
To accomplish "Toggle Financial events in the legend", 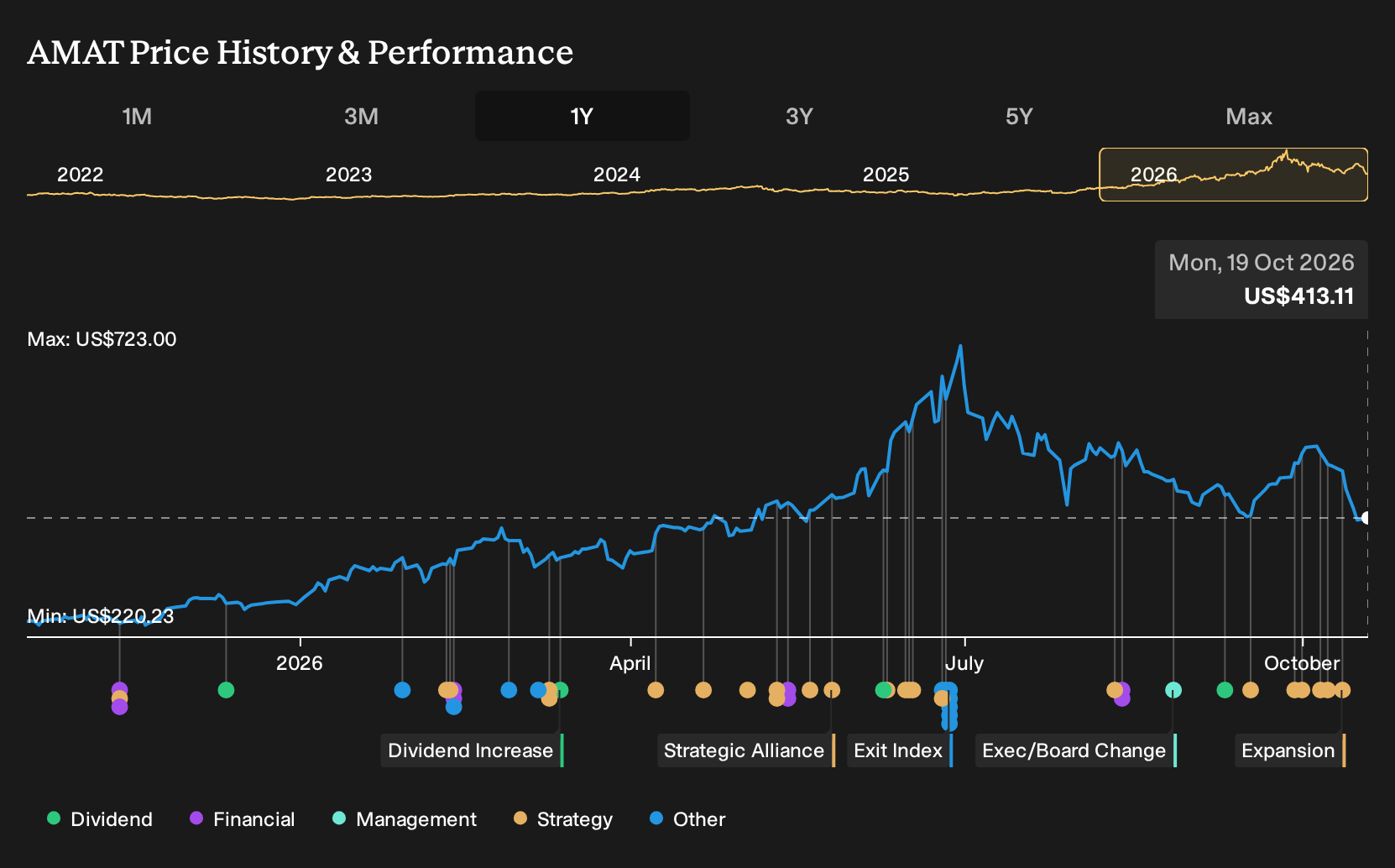I will [243, 818].
